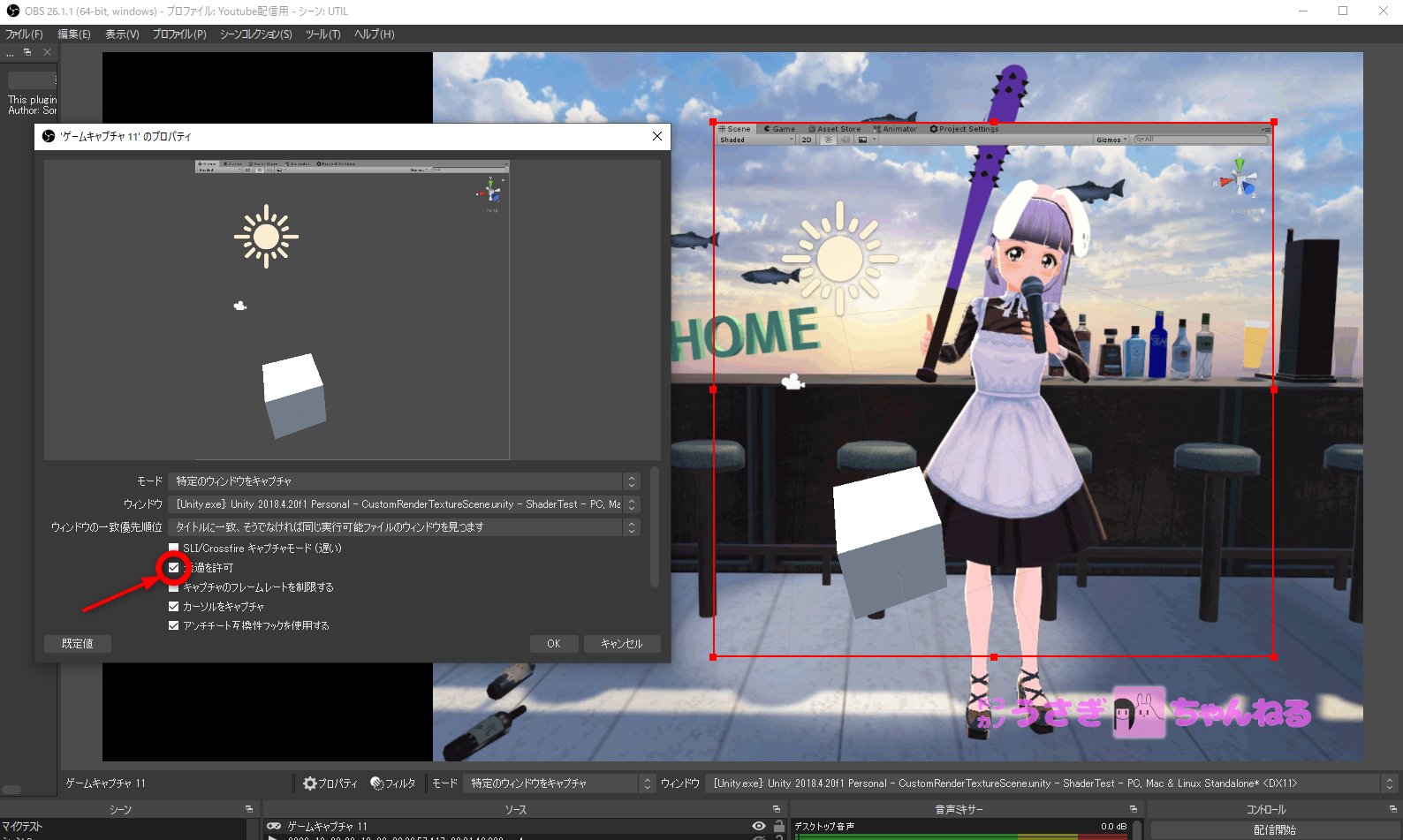Image resolution: width=1403 pixels, height=840 pixels.
Task: Maximize the OBS main window
Action: pyautogui.click(x=1343, y=11)
